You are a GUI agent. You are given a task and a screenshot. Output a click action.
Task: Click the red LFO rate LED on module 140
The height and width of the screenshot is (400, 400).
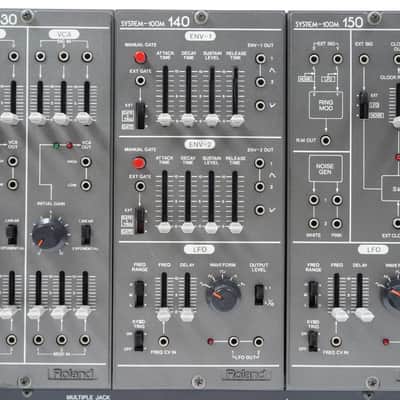coord(211,341)
